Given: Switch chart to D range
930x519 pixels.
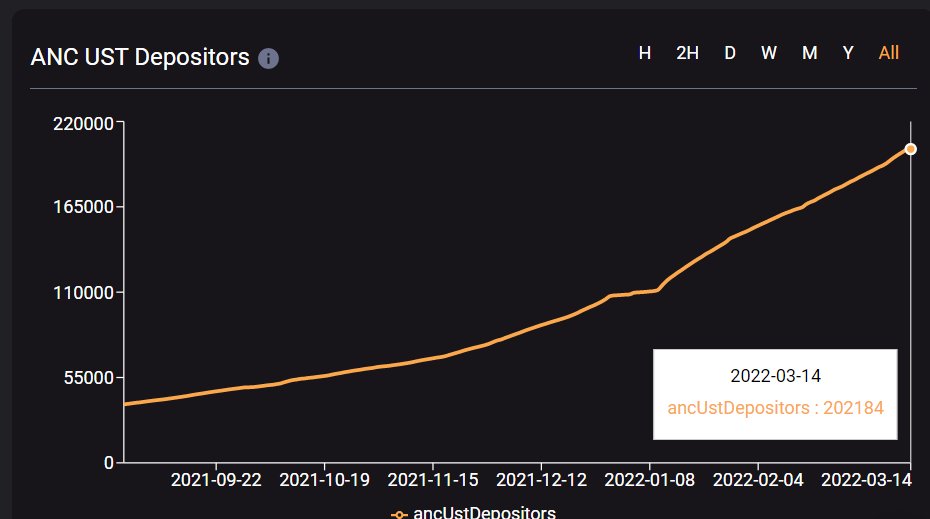Looking at the screenshot, I should click(730, 53).
